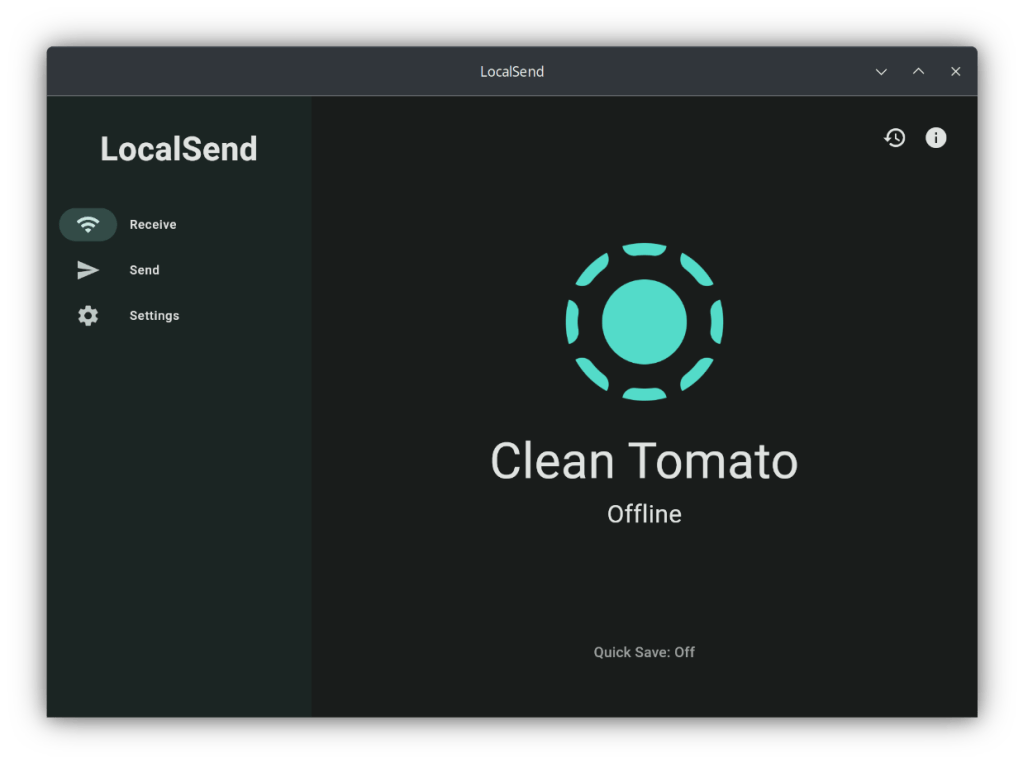
Task: Click the teal LocalSend spinner logo
Action: point(644,322)
